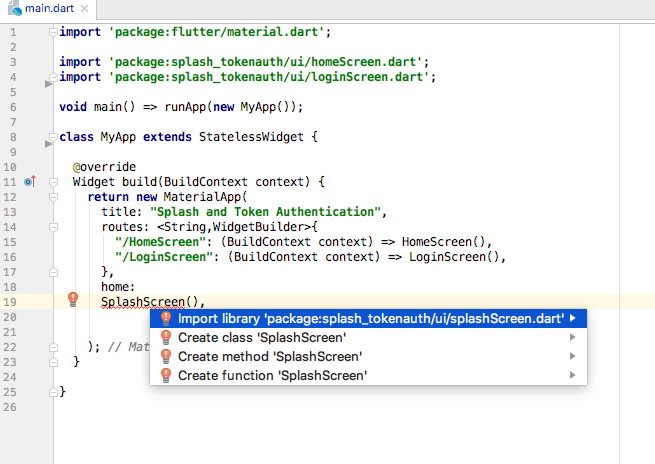Click lightbulb icon beside Create class option

pyautogui.click(x=166, y=337)
